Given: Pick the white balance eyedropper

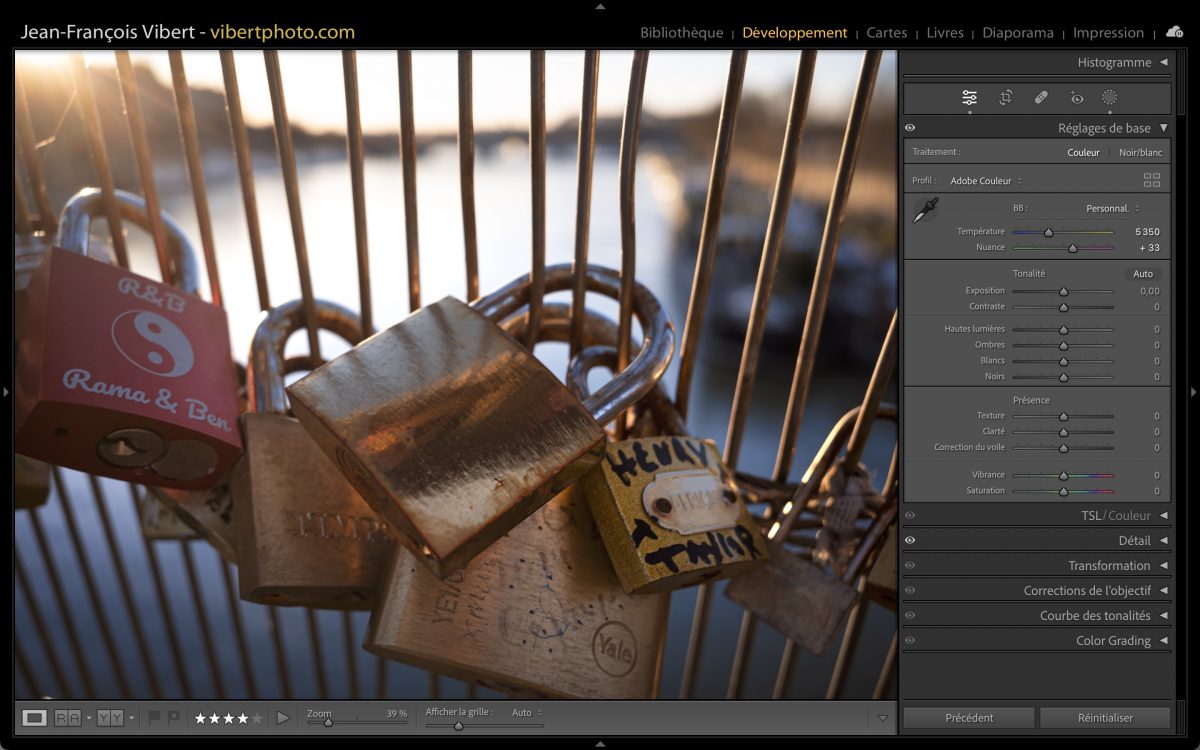Looking at the screenshot, I should pos(926,209).
